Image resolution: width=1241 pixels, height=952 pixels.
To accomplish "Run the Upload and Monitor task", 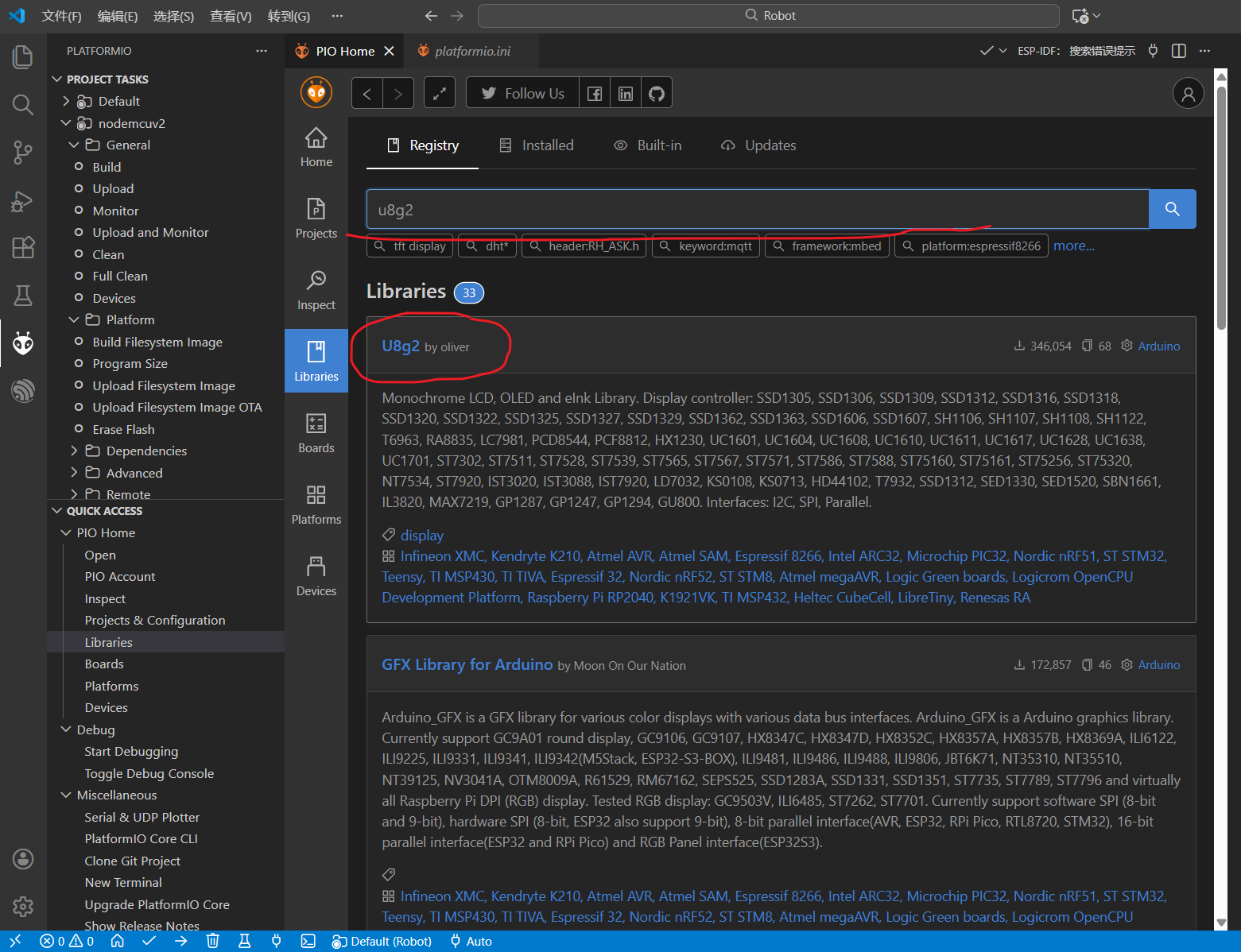I will (150, 232).
